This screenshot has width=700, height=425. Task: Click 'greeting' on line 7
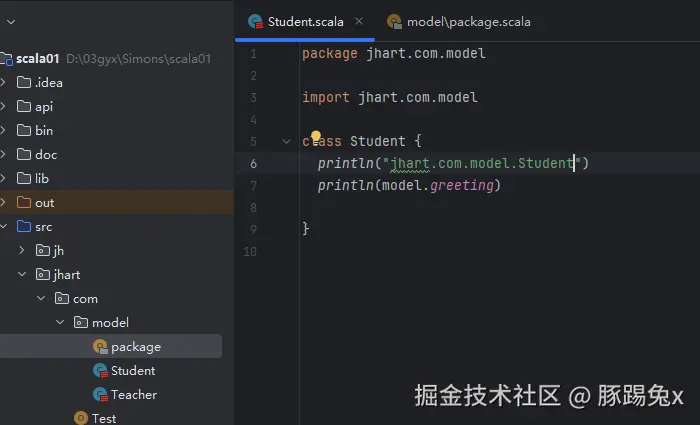[462, 185]
